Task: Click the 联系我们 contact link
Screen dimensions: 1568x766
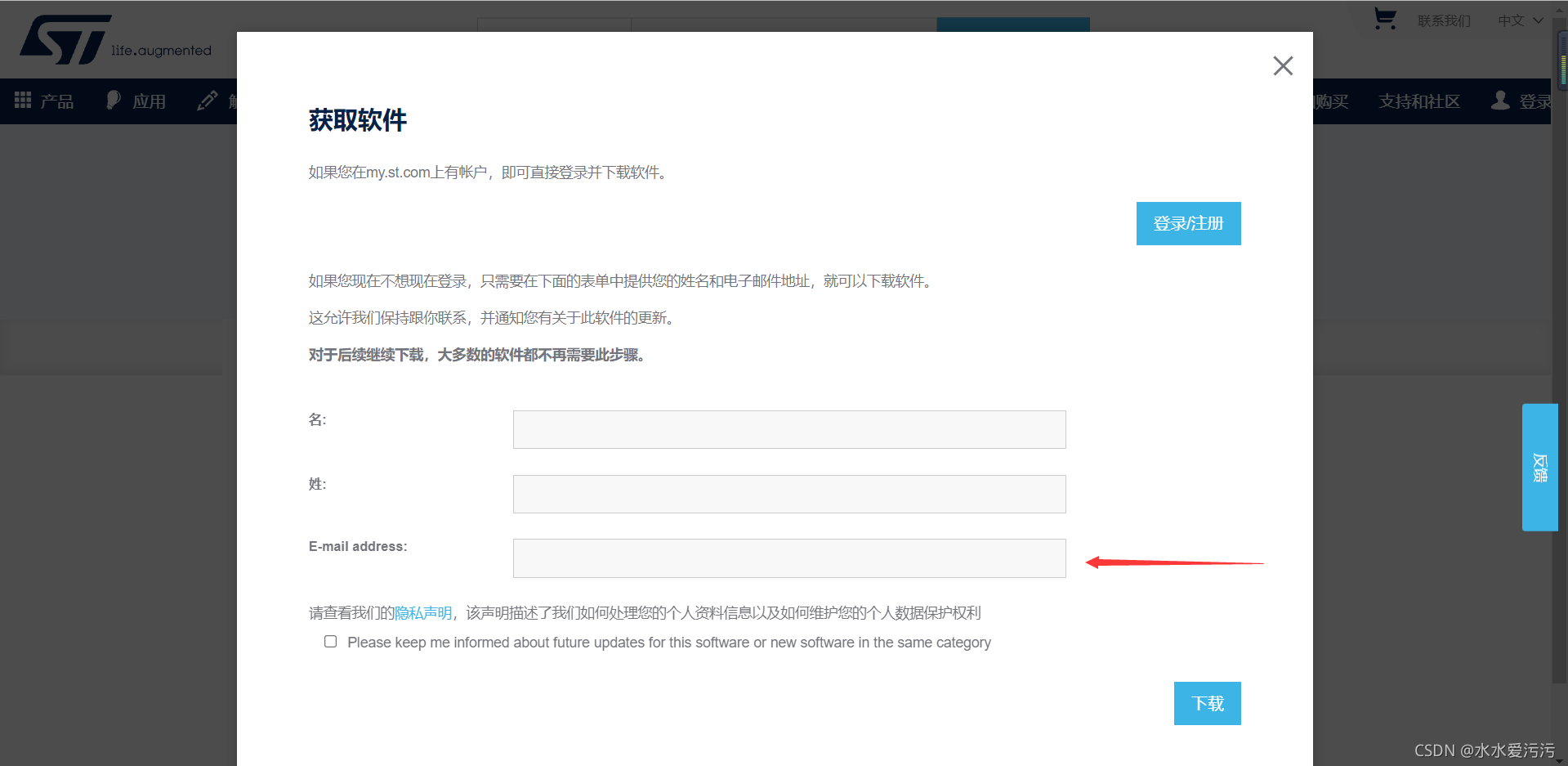Action: coord(1444,20)
